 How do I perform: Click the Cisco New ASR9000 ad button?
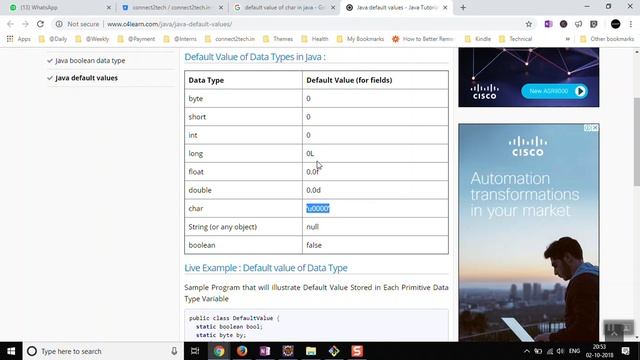554,91
